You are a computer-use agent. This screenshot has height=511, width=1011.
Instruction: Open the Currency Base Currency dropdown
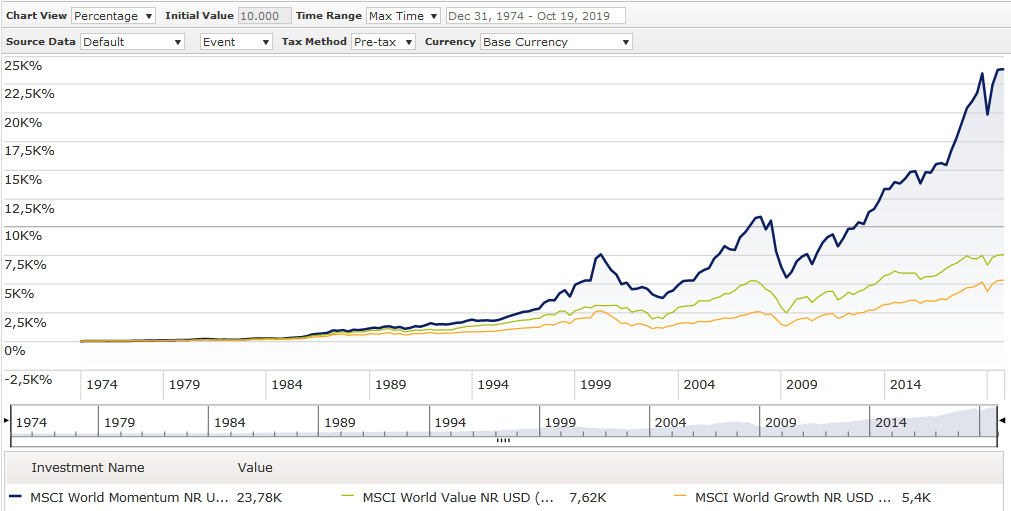click(556, 42)
